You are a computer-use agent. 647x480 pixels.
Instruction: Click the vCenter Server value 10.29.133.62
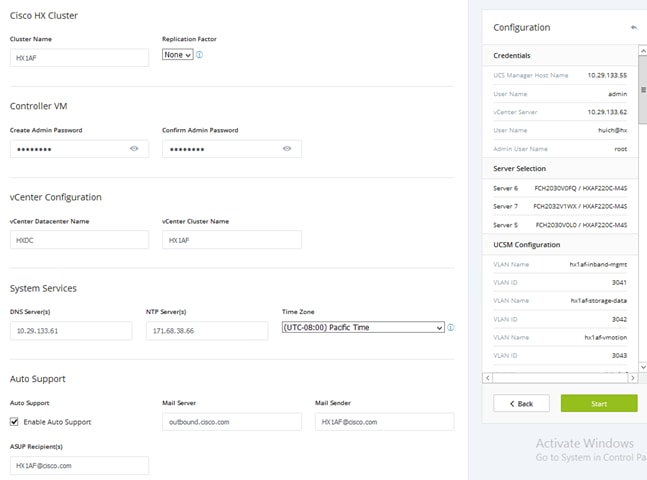coord(607,112)
